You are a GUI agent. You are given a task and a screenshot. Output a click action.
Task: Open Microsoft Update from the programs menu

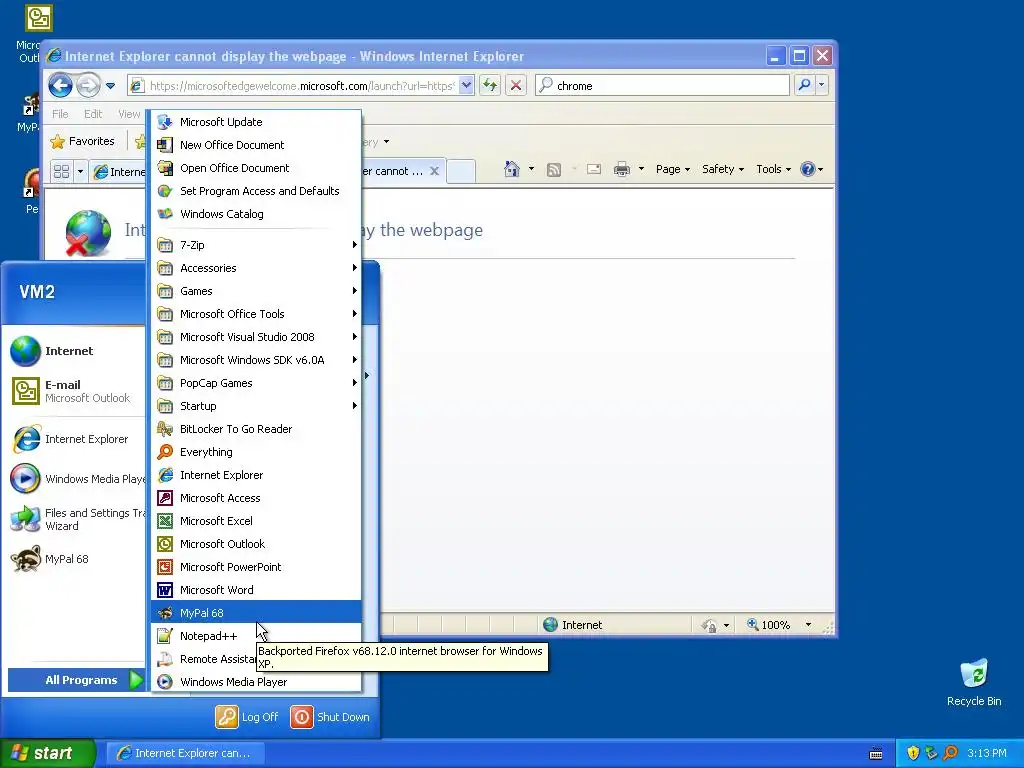point(256,122)
